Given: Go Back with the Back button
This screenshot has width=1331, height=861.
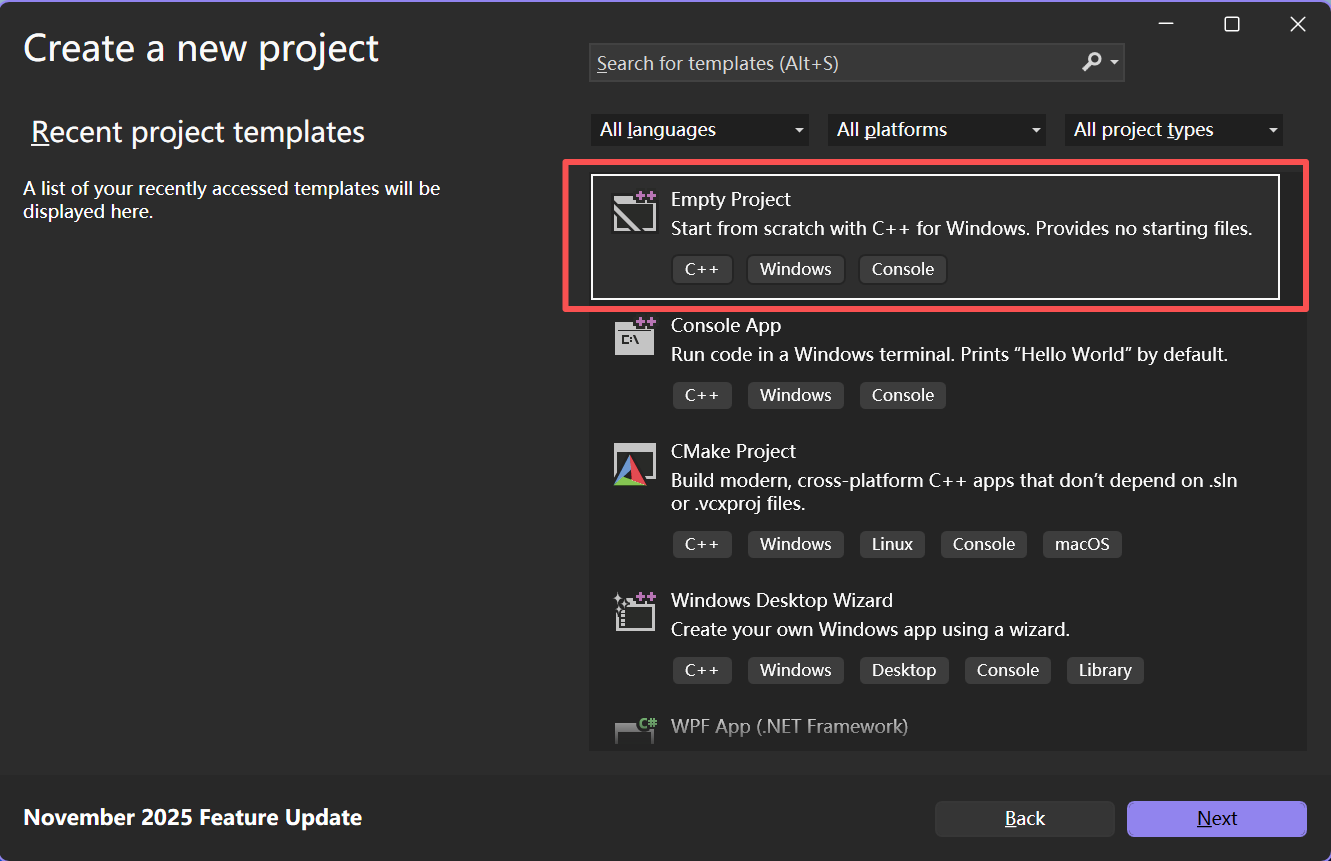Looking at the screenshot, I should pos(1024,819).
